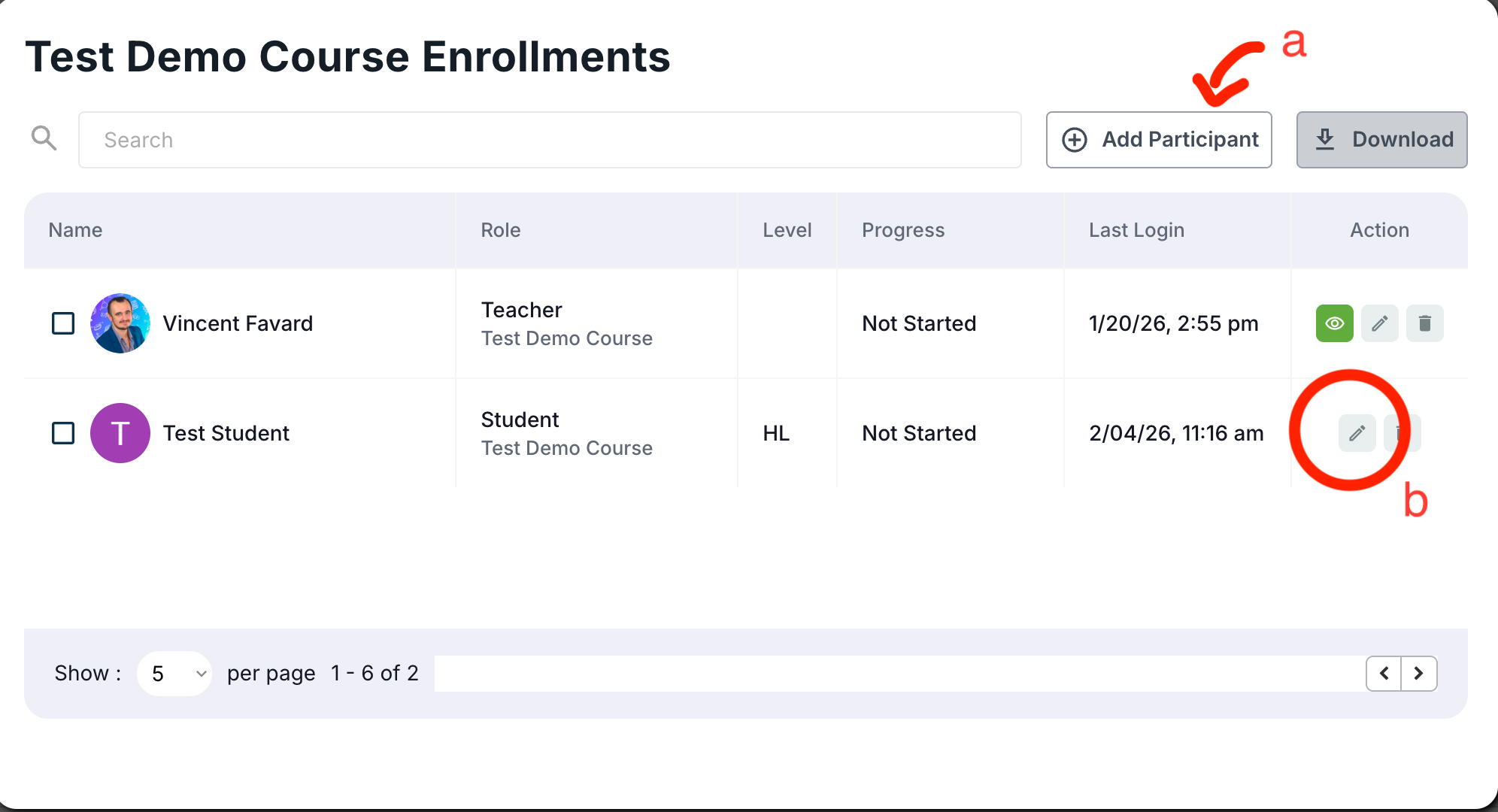The width and height of the screenshot is (1498, 812).
Task: Click the Progress column header
Action: point(902,230)
